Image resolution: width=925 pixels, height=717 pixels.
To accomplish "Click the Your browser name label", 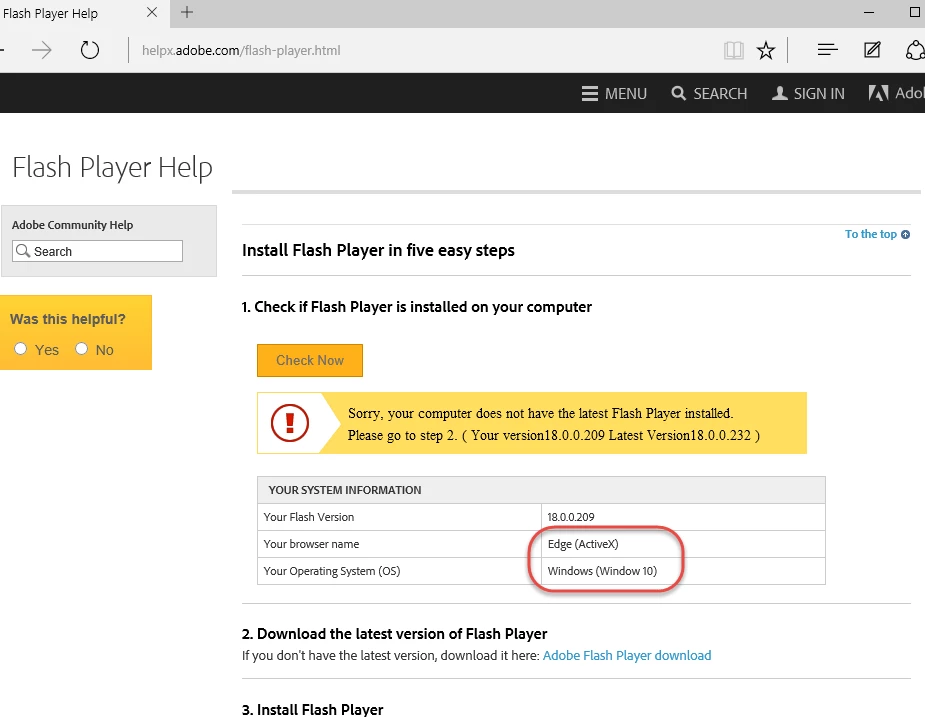I will tap(311, 544).
